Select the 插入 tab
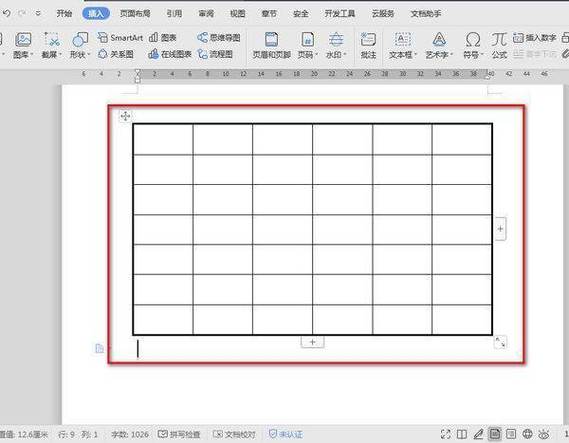The image size is (569, 443). coord(96,14)
